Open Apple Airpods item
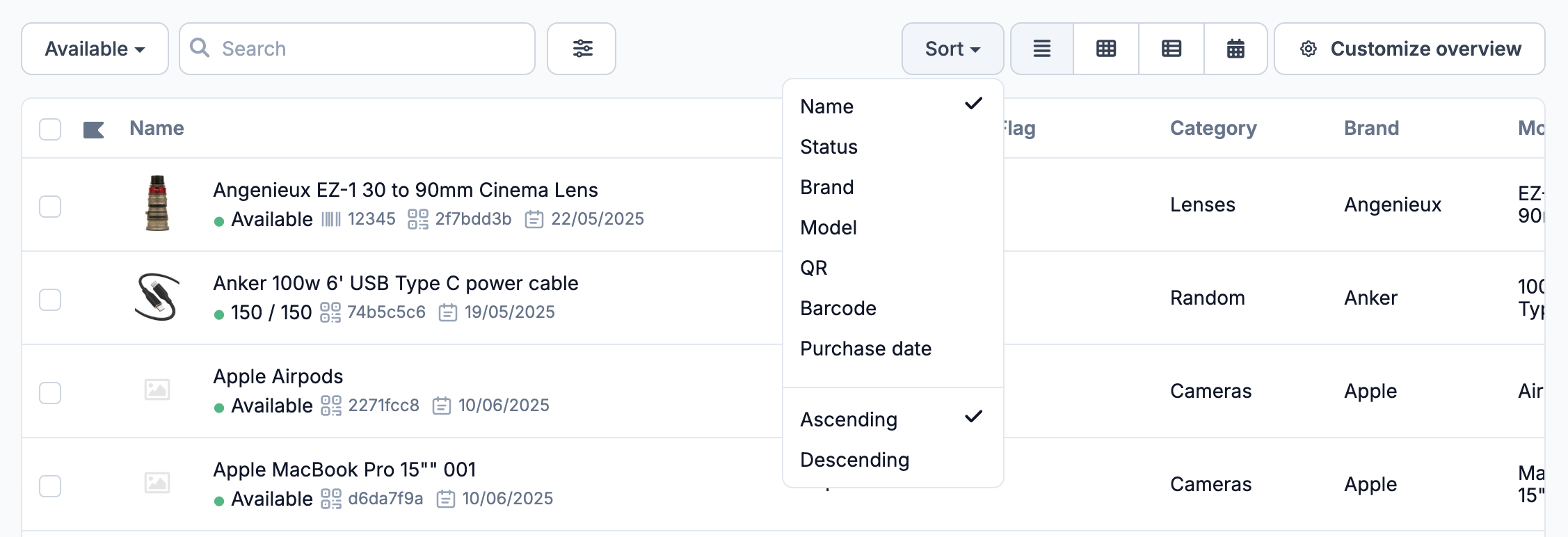 [278, 376]
